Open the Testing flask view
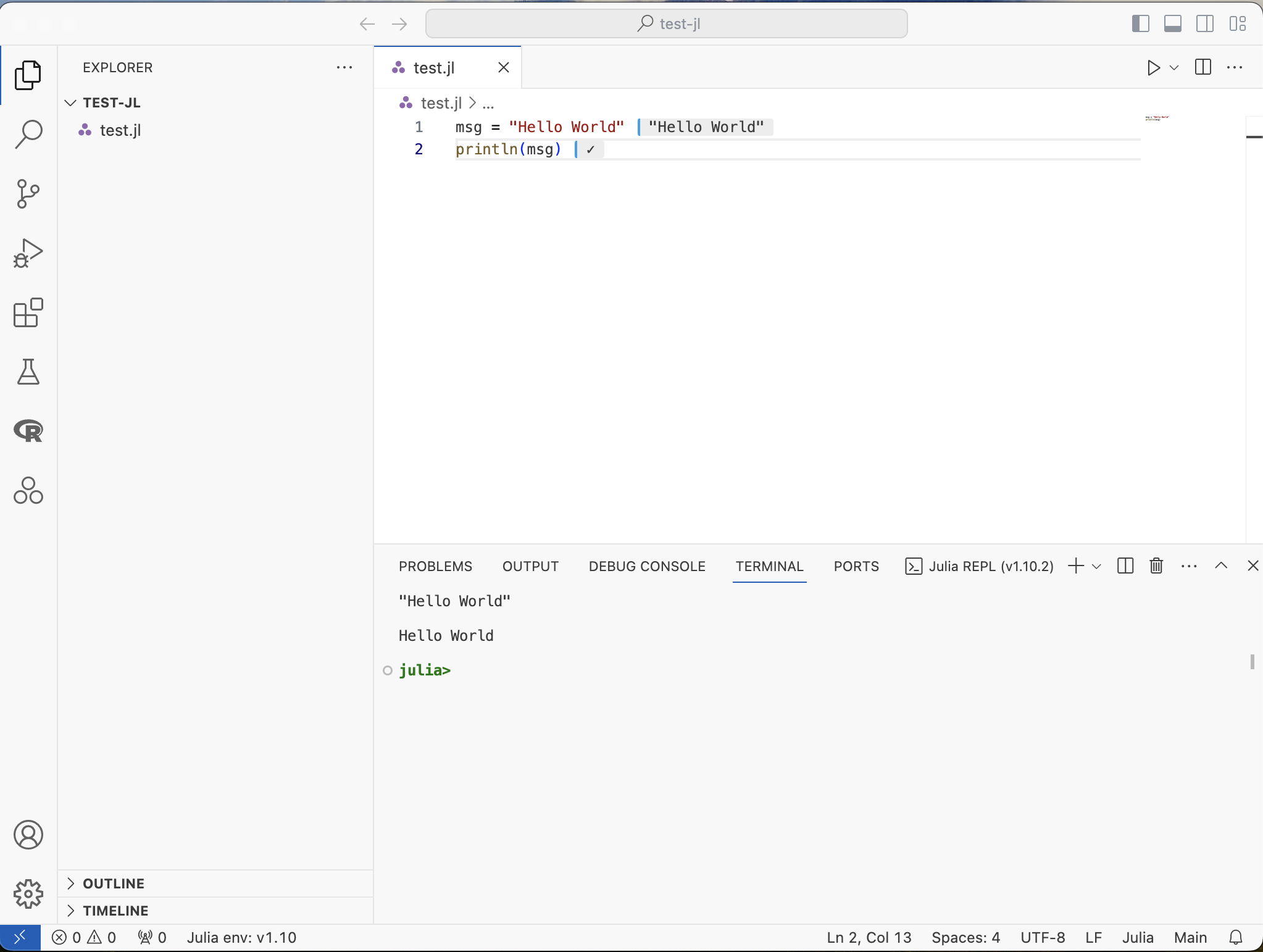1263x952 pixels. pyautogui.click(x=28, y=372)
